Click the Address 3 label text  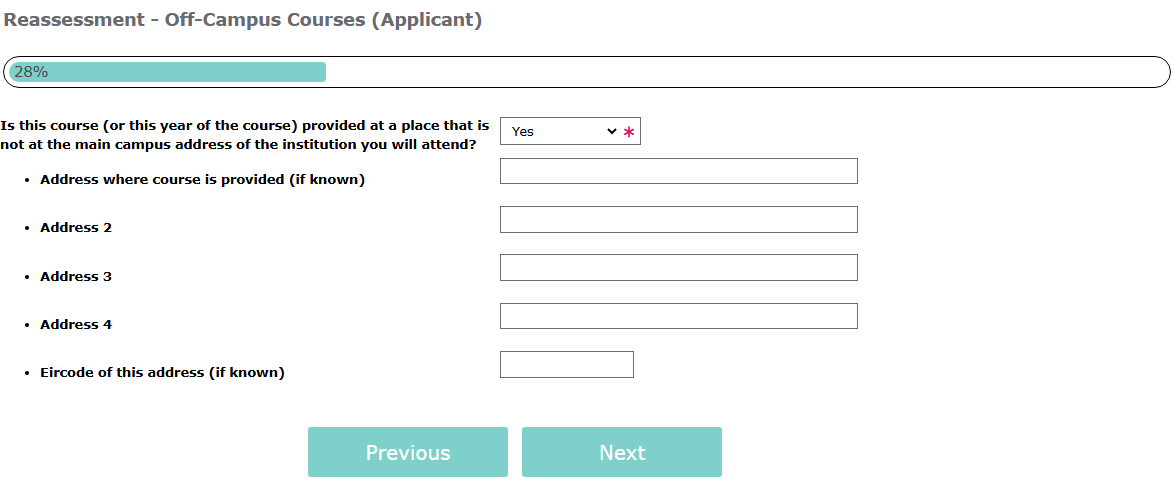coord(76,276)
